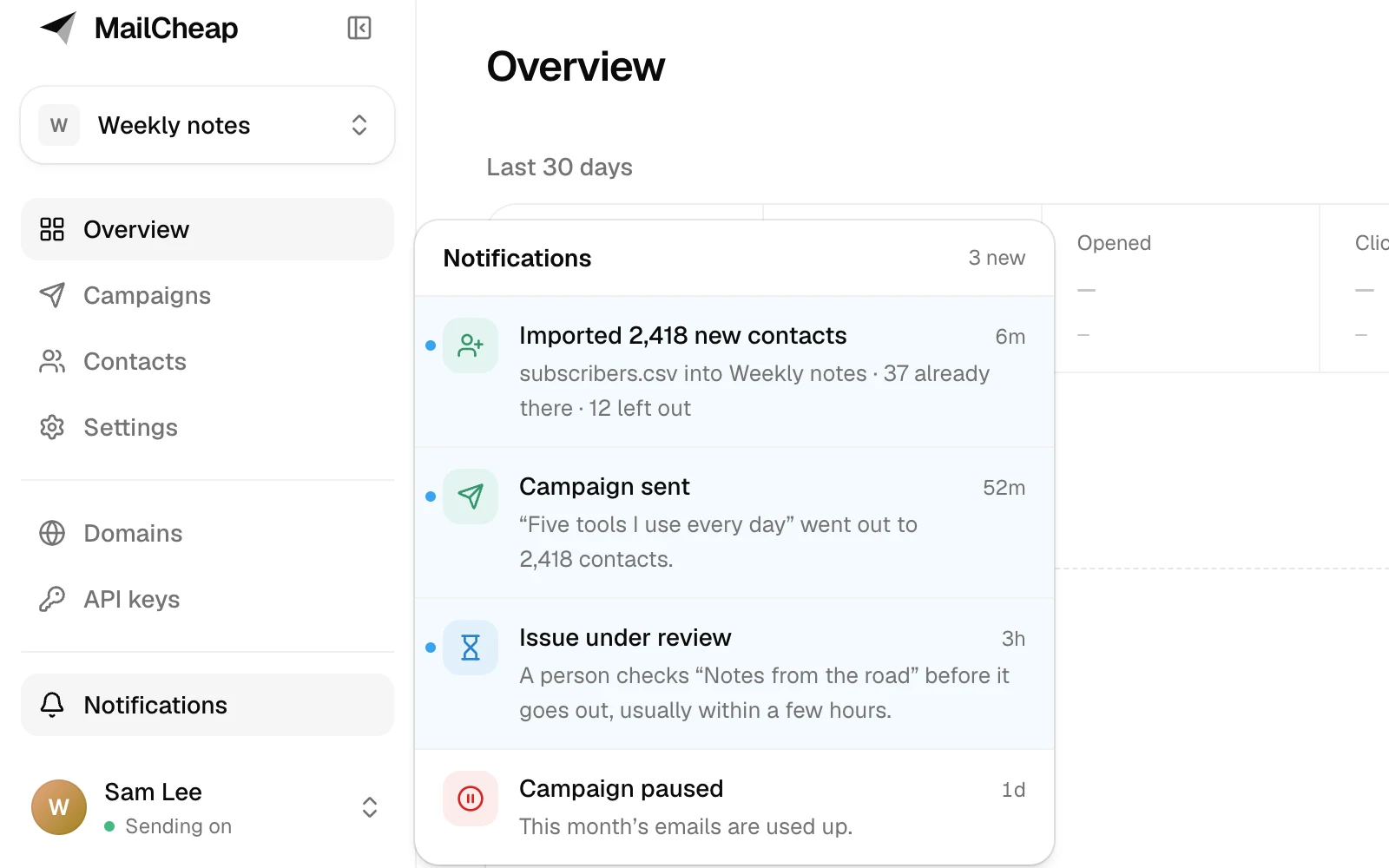Click the Notifications sidebar button
Viewport: 1389px width, 868px height.
207,705
